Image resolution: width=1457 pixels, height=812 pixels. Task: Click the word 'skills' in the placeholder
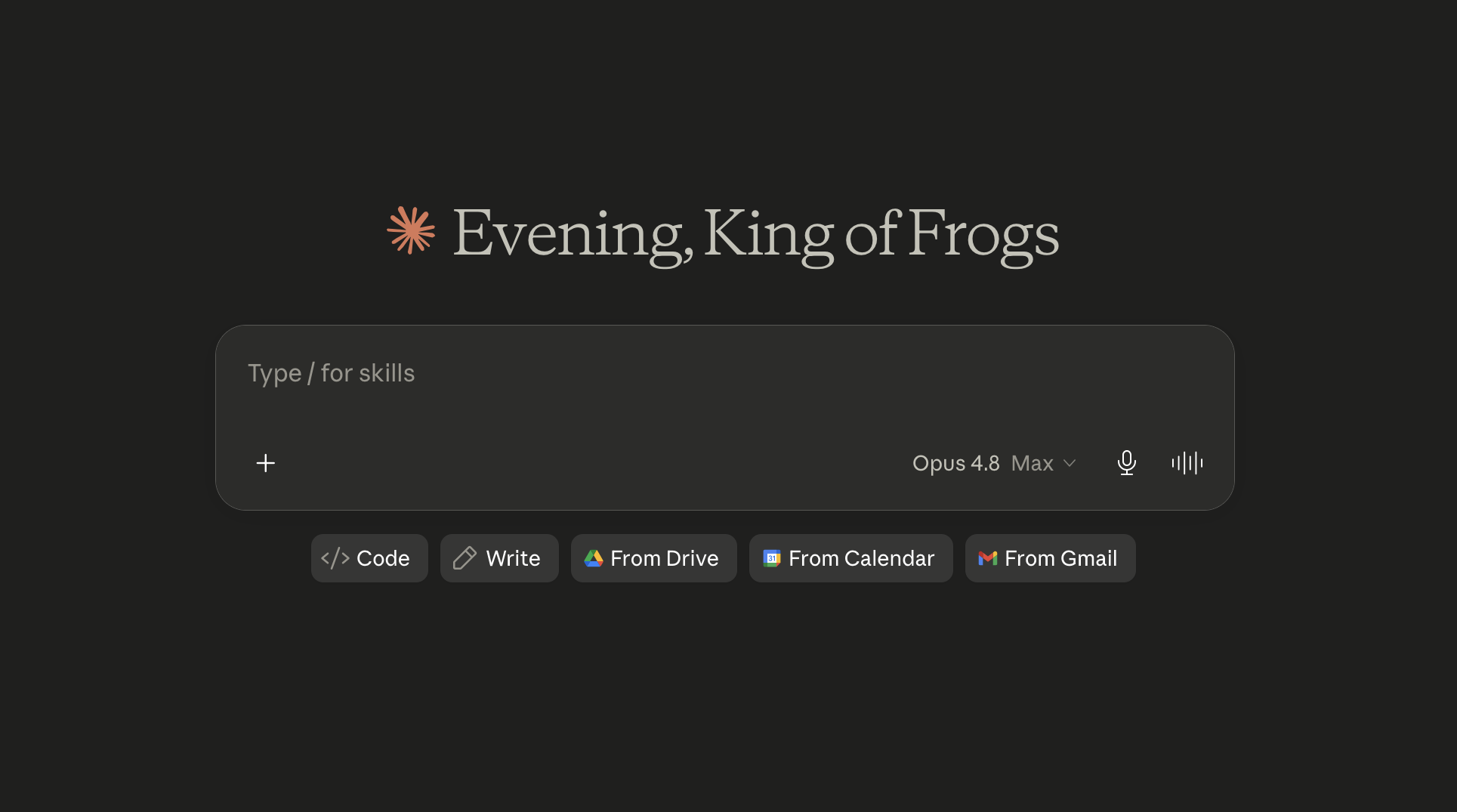pos(387,373)
